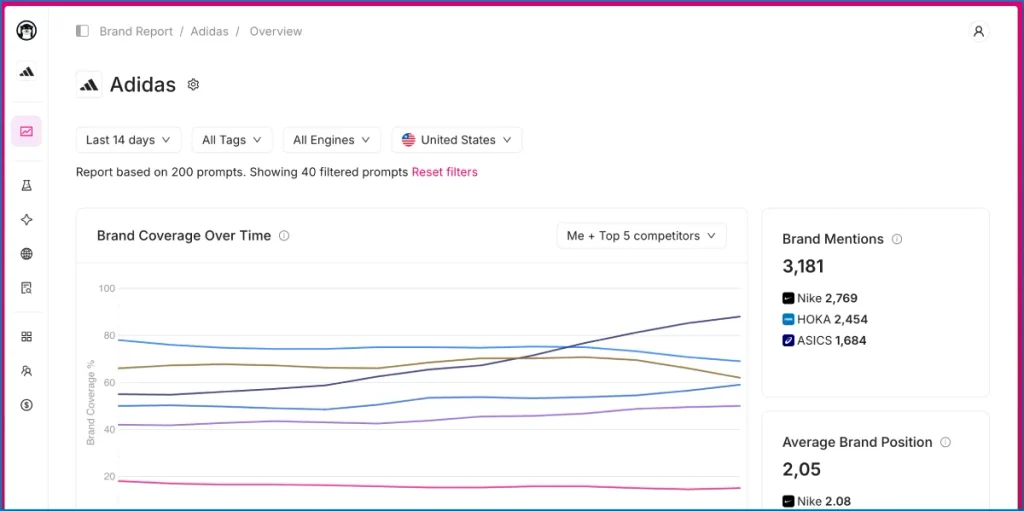Open the All Tags filter dropdown
This screenshot has height=511, width=1024.
[232, 140]
